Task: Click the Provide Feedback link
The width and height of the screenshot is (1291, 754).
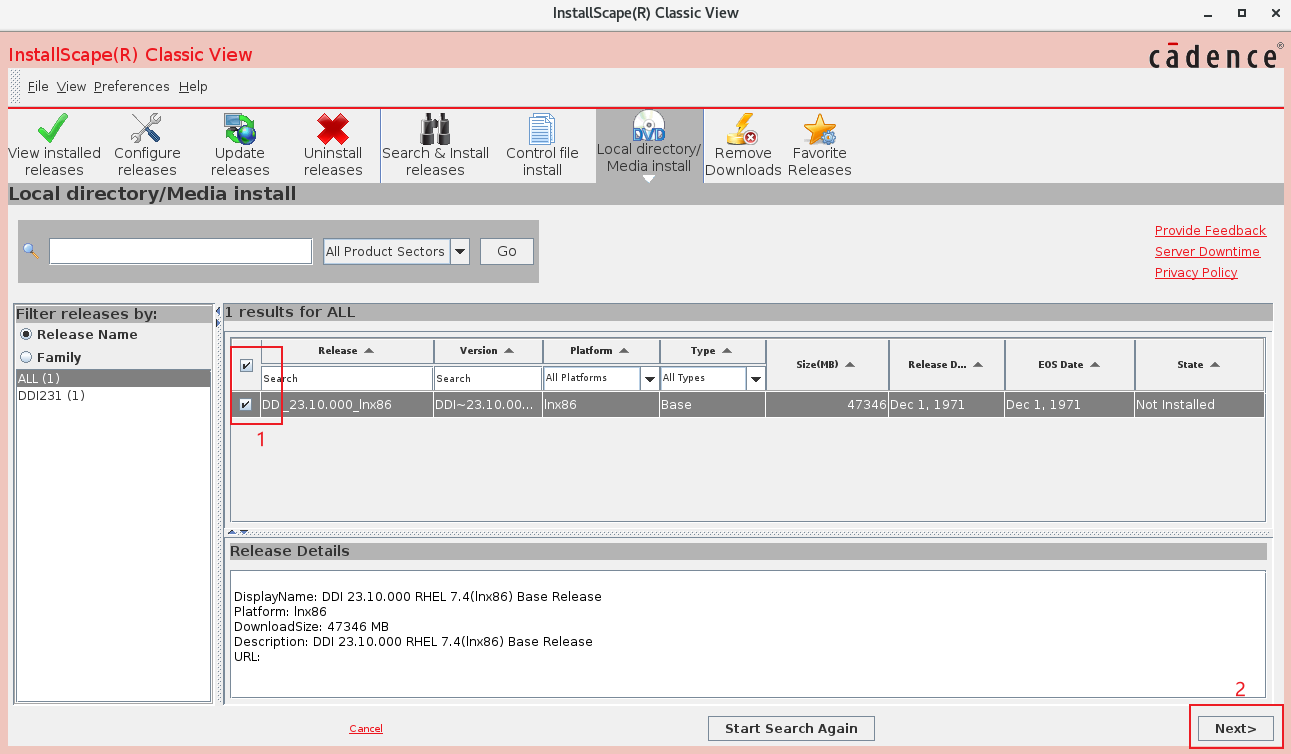Action: tap(1210, 231)
